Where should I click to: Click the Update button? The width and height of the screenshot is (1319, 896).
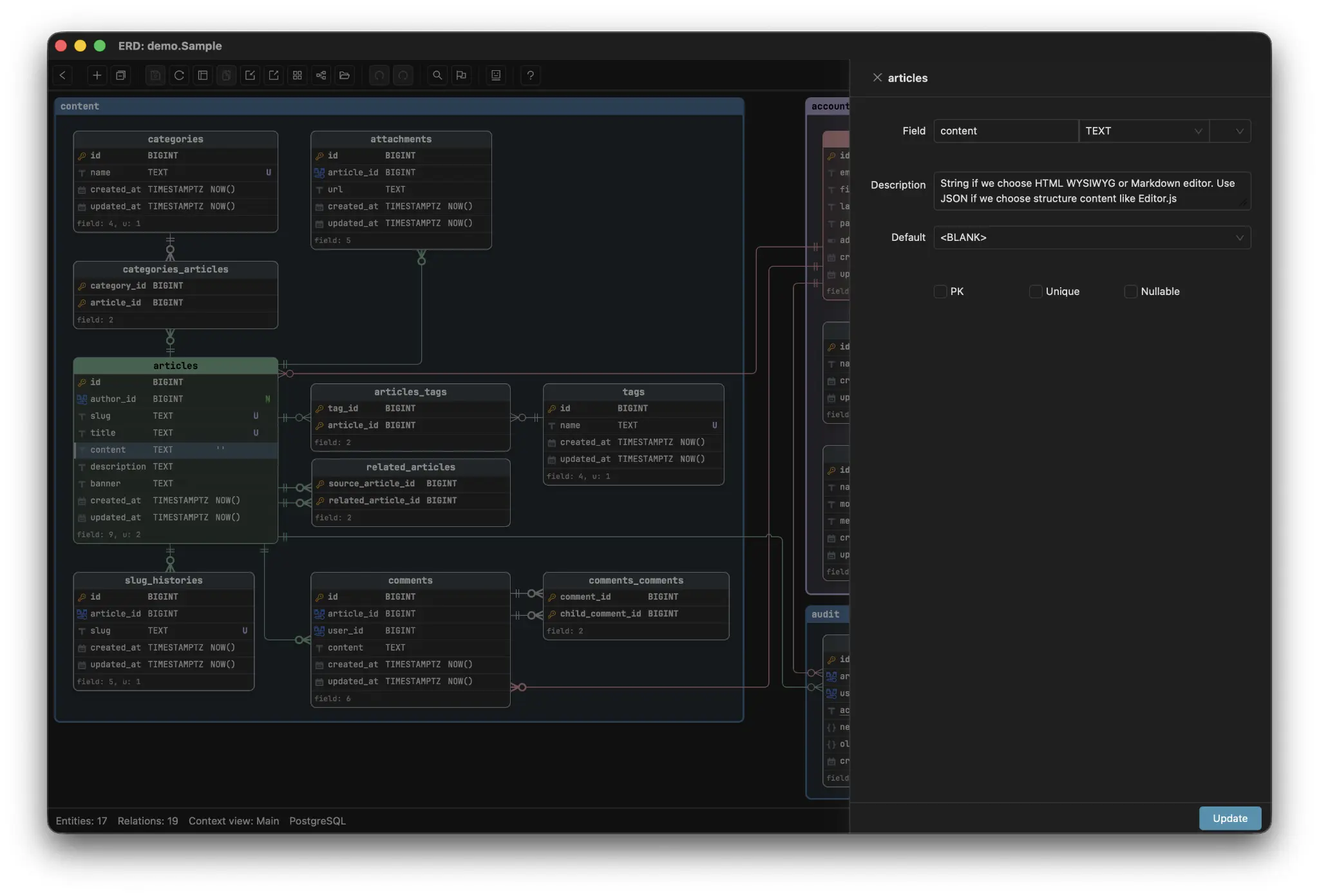(1230, 818)
